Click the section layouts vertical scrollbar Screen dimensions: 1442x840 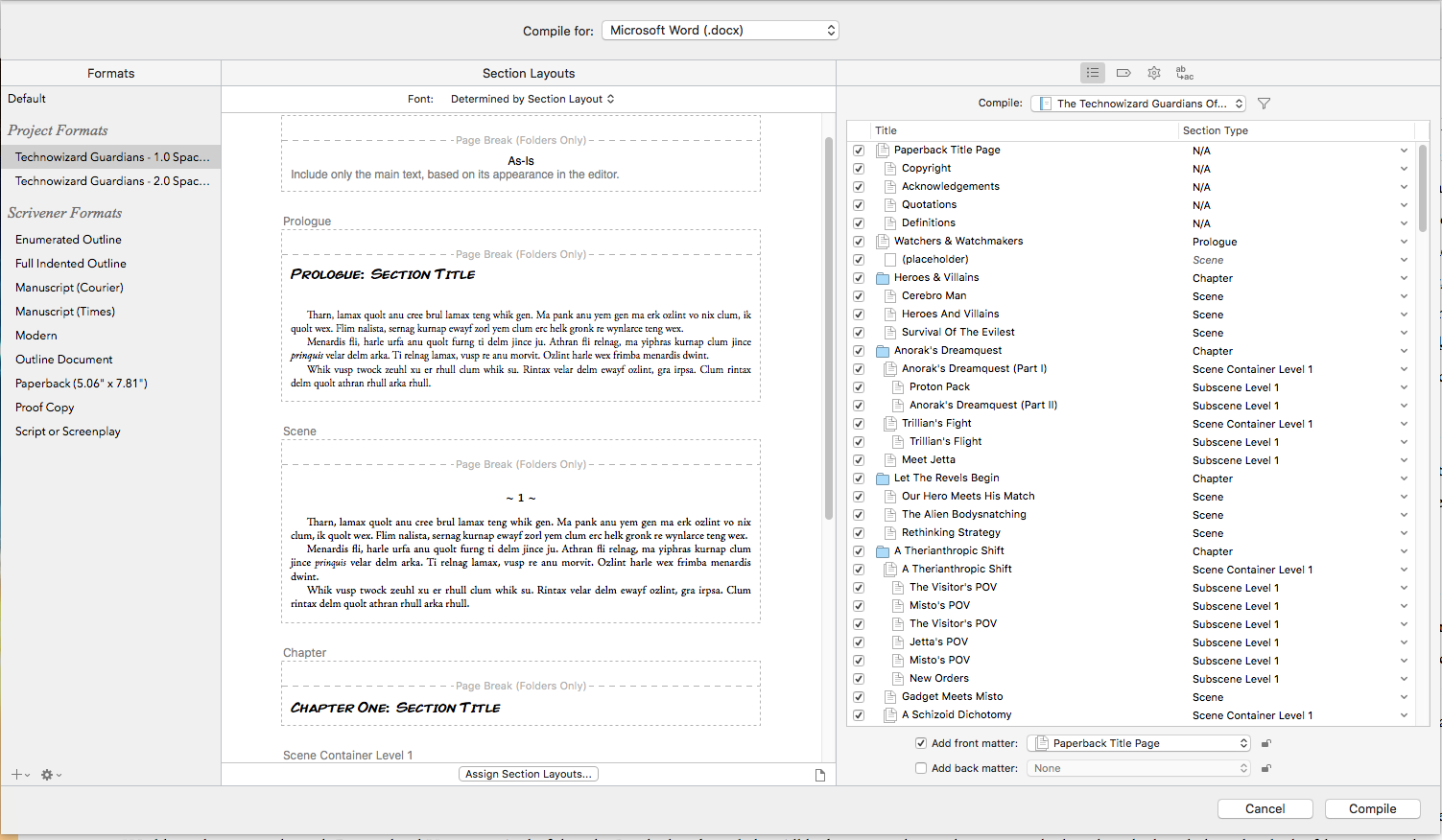click(x=829, y=328)
